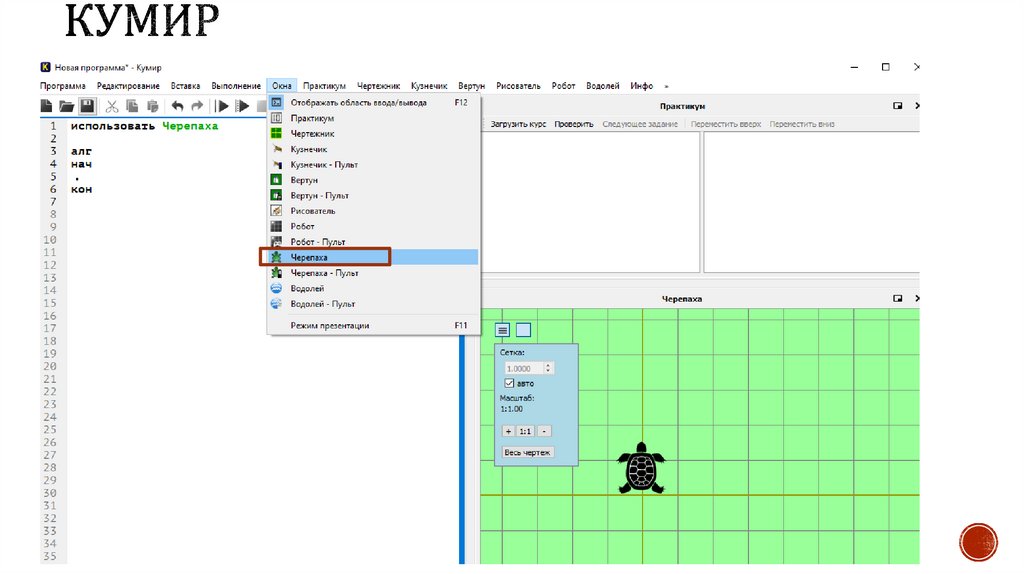Click Переместить вниз button
Image resolution: width=1024 pixels, height=574 pixels.
tap(802, 124)
